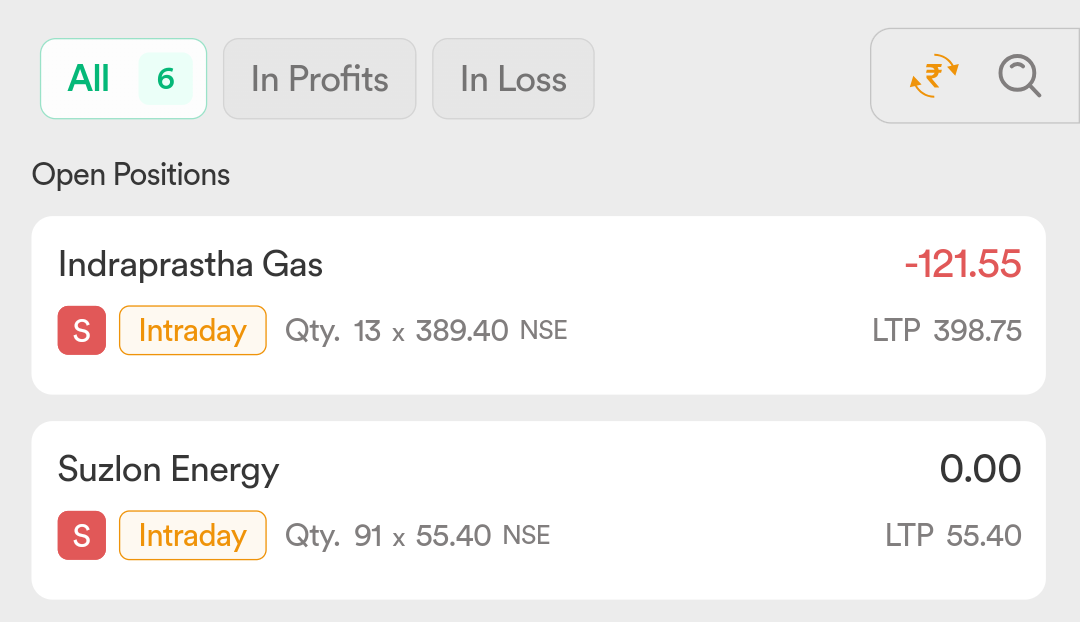1080x622 pixels.
Task: Click Indraprastha Gas red S sell badge
Action: pos(82,331)
